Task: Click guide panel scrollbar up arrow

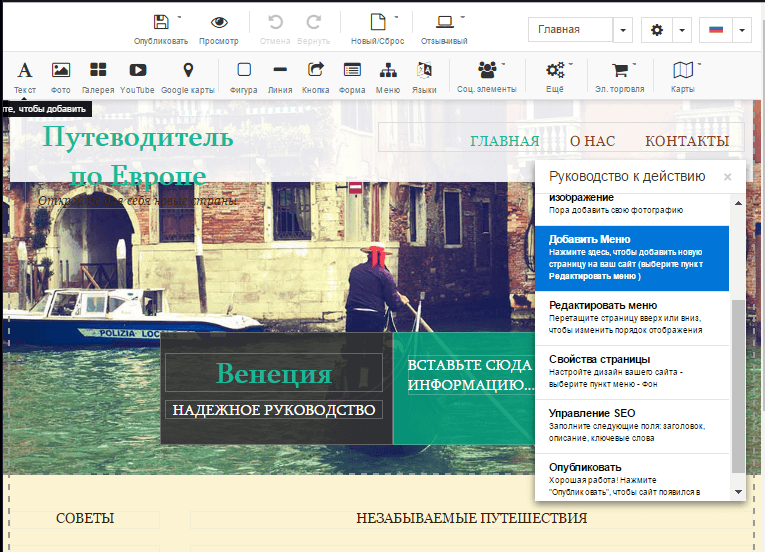Action: (738, 203)
